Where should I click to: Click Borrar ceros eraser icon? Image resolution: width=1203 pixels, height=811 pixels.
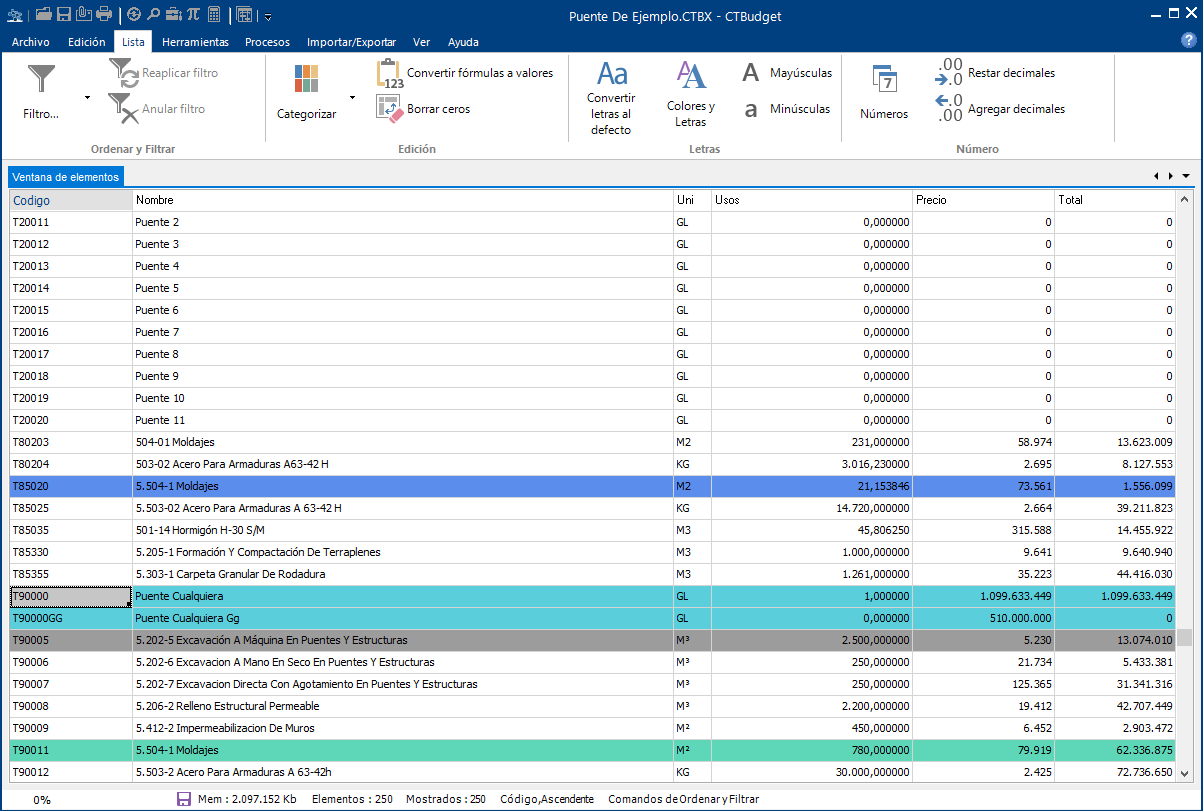click(x=390, y=108)
